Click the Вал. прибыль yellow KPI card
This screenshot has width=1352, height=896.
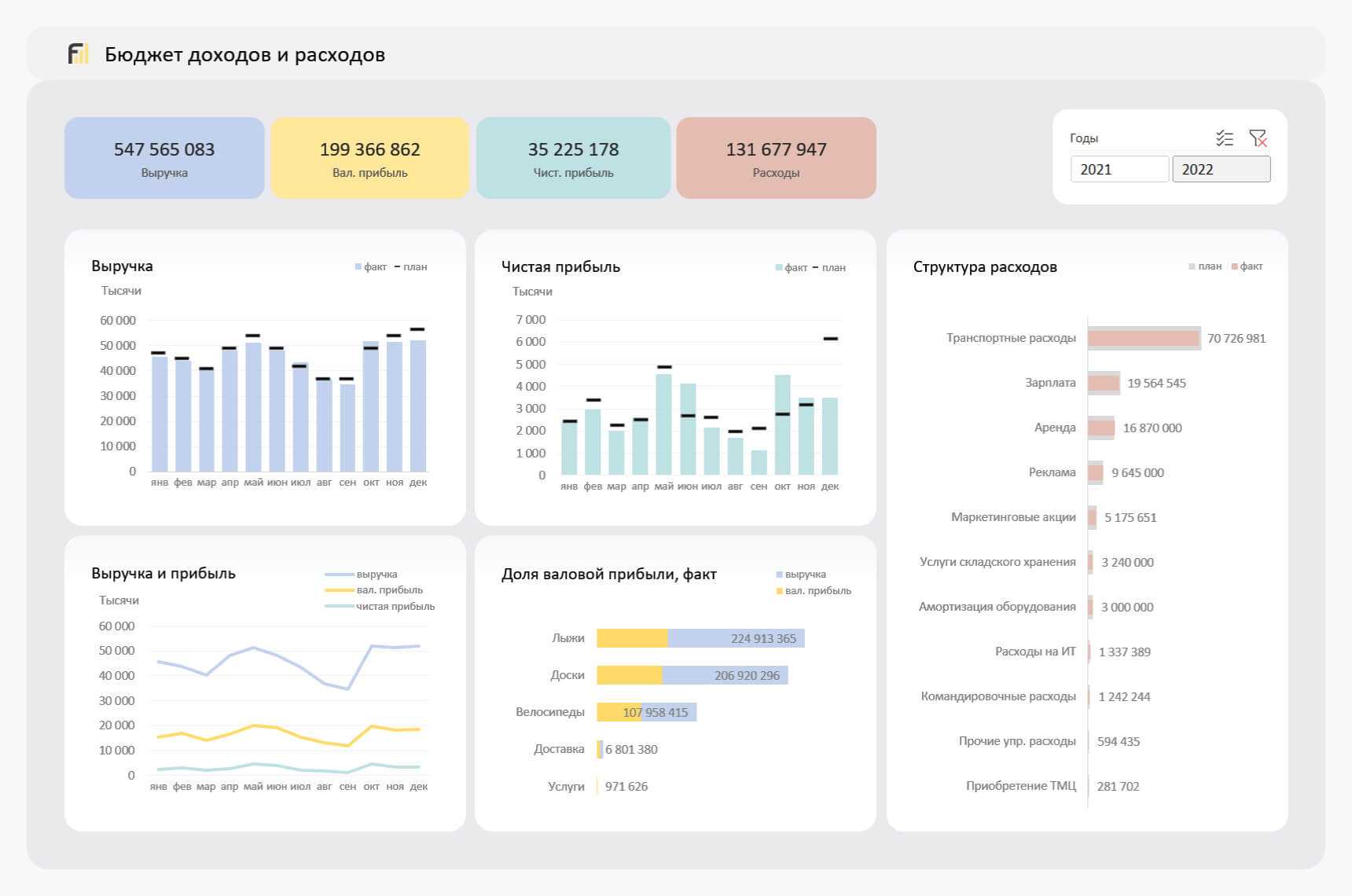pos(369,158)
